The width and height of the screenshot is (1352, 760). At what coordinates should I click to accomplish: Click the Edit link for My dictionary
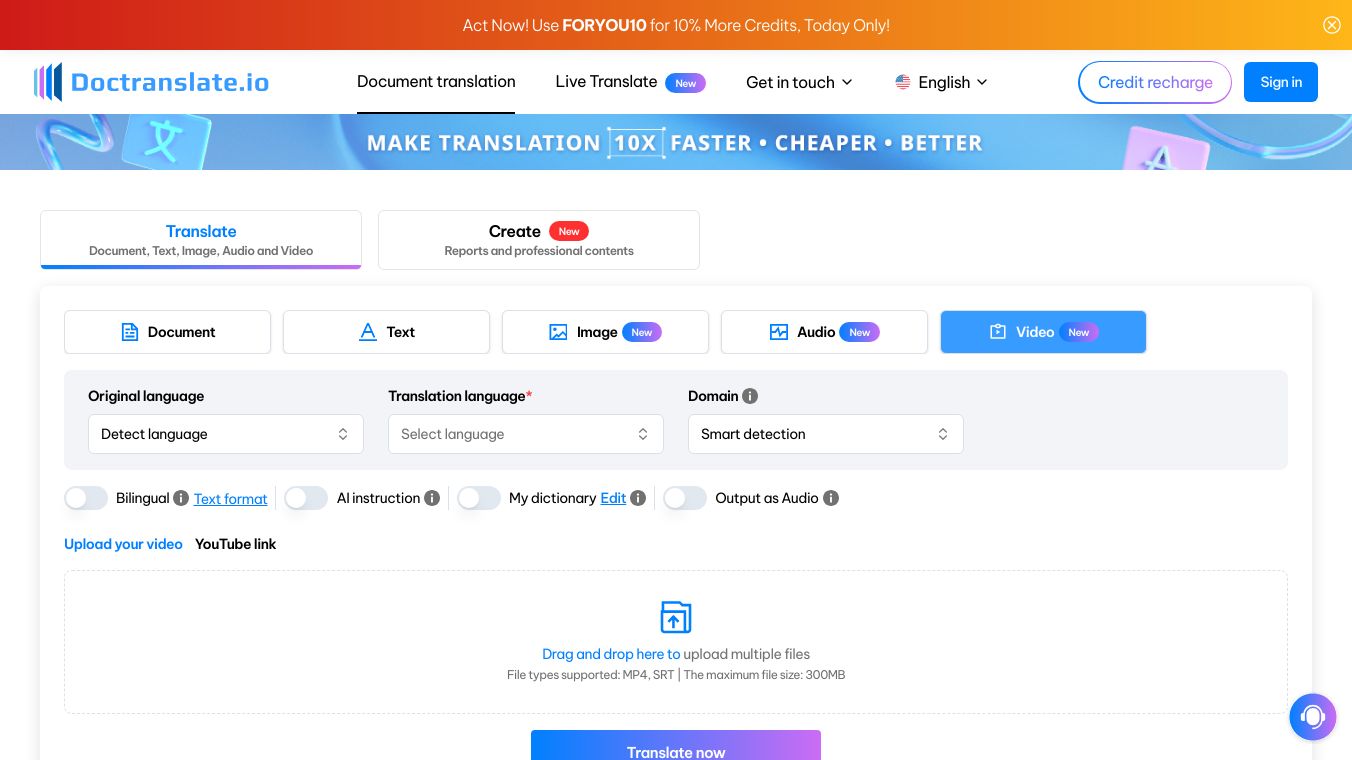613,498
